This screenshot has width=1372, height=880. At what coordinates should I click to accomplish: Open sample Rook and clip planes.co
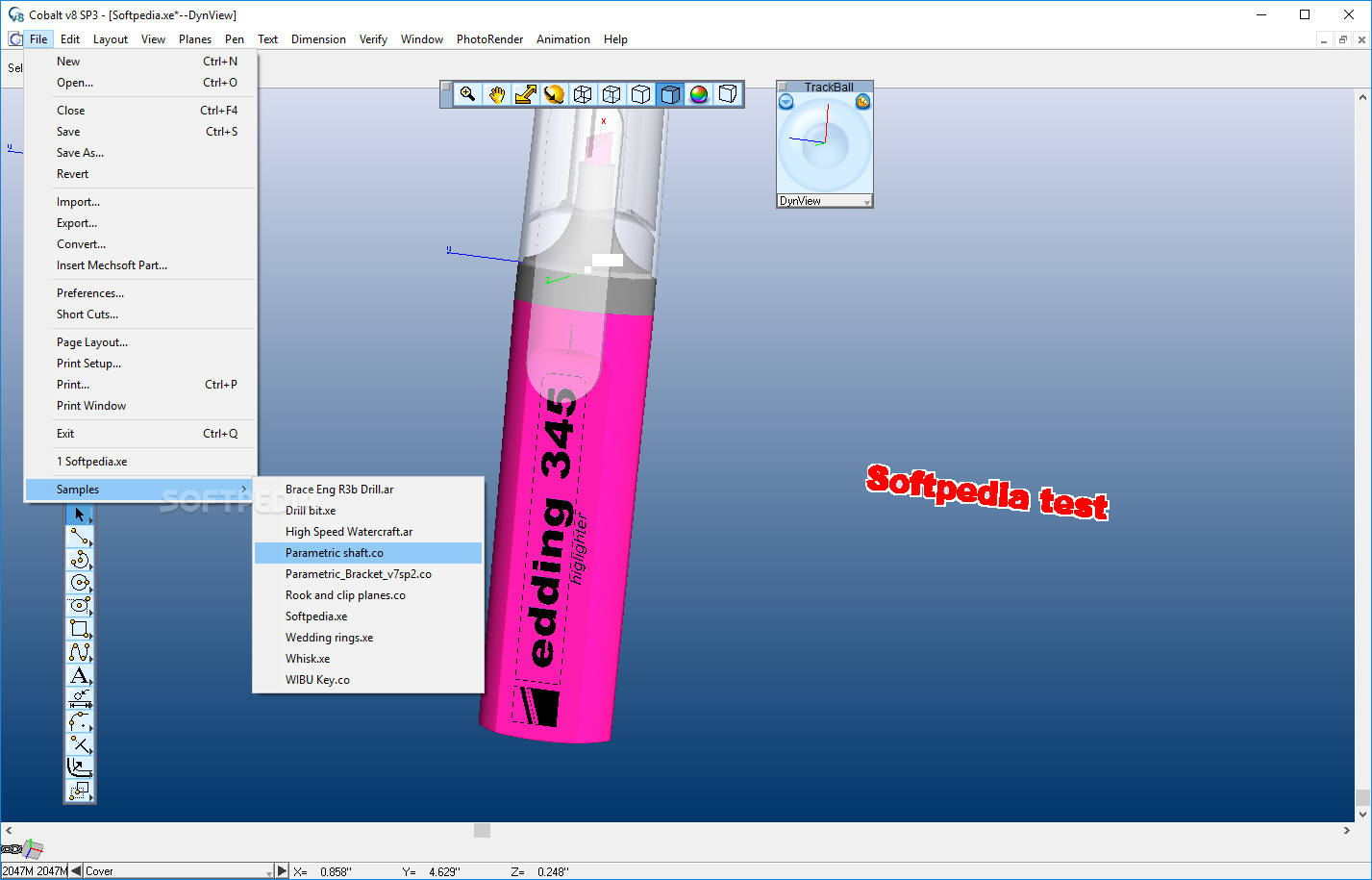368,595
